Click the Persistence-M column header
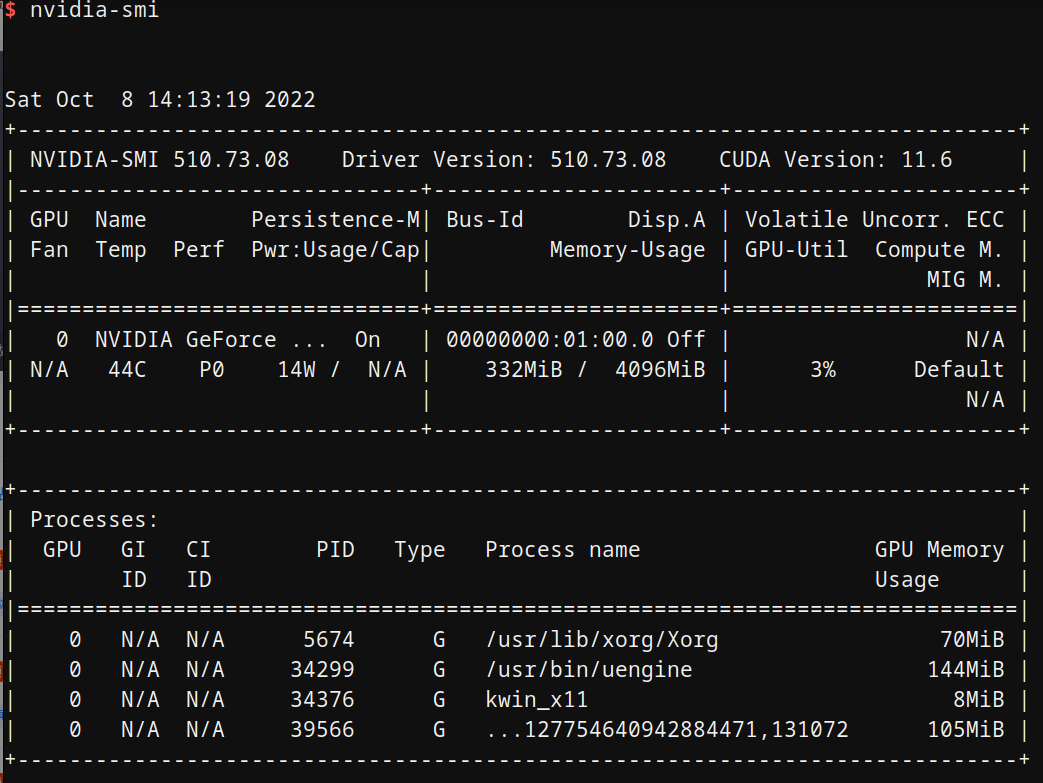Image resolution: width=1043 pixels, height=783 pixels. tap(335, 220)
